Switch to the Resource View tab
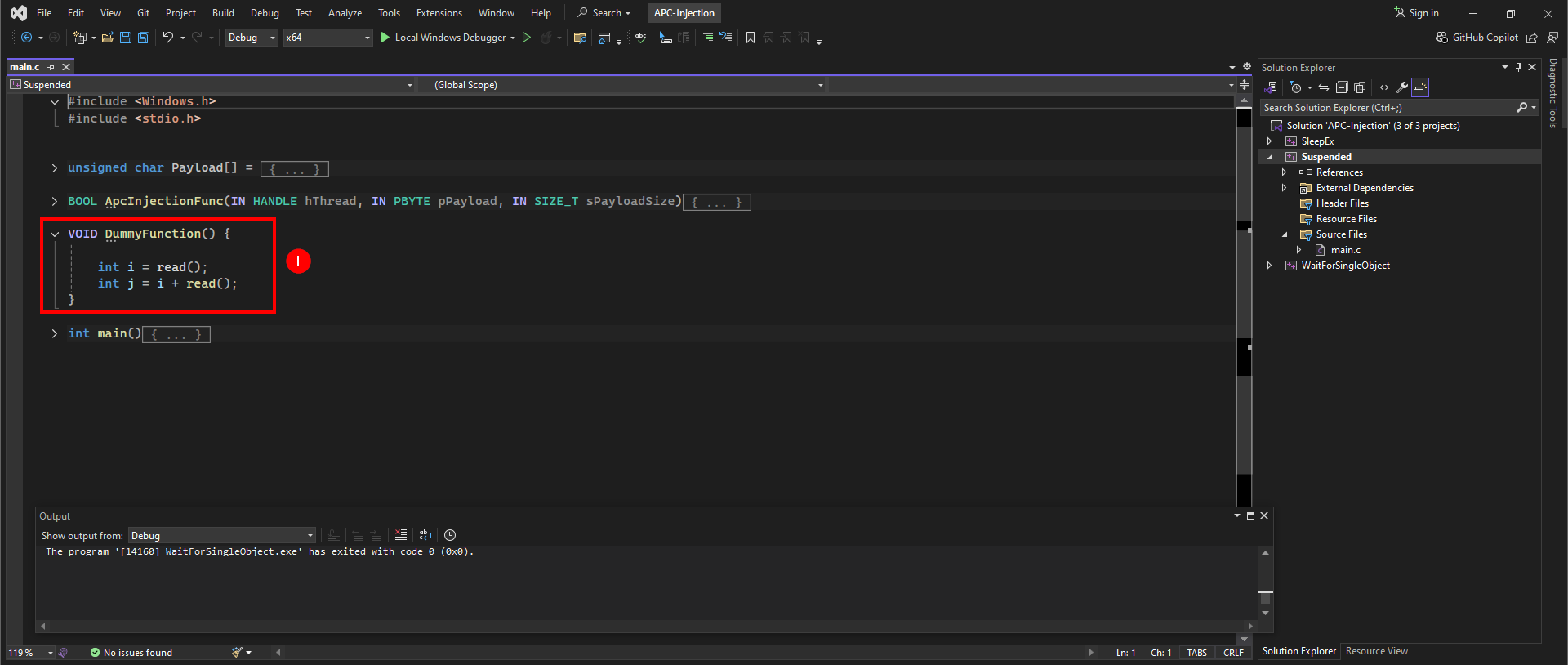 click(1377, 651)
